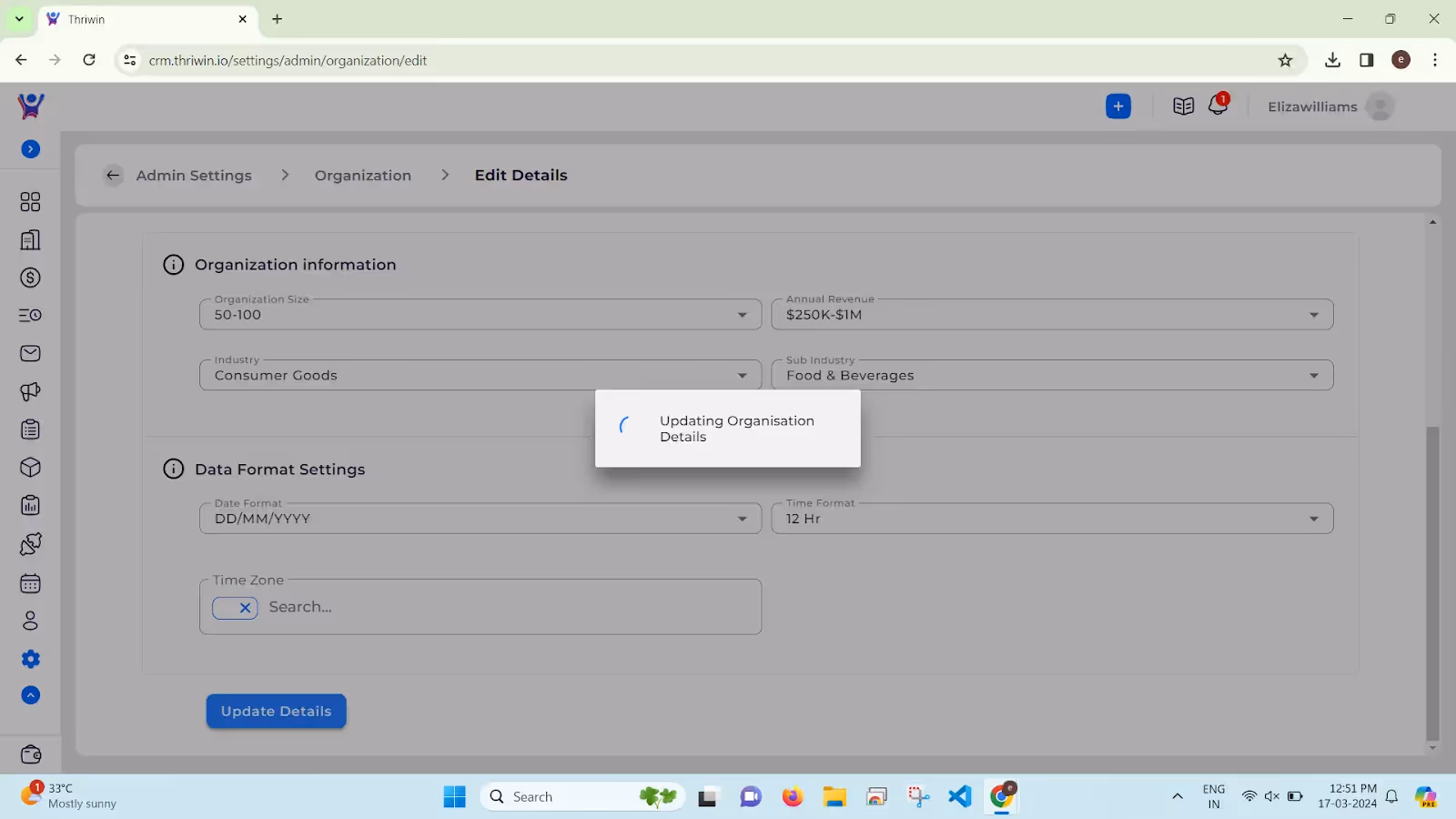Open the weather widget showing 33°C
Viewport: 1456px width, 819px height.
point(71,796)
